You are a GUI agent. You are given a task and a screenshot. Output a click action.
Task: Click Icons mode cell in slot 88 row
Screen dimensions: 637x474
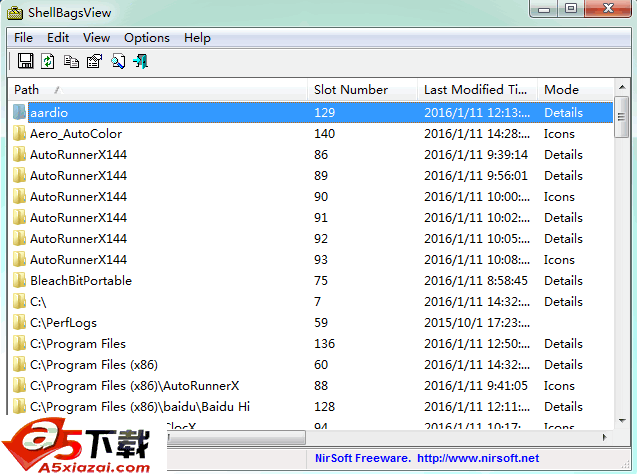[559, 385]
